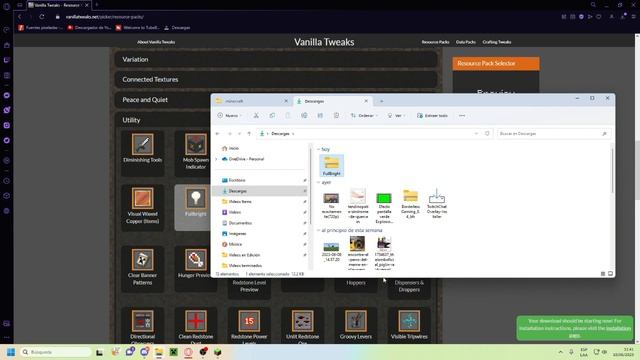Switch to the minecraft tab in Explorer

tap(251, 101)
